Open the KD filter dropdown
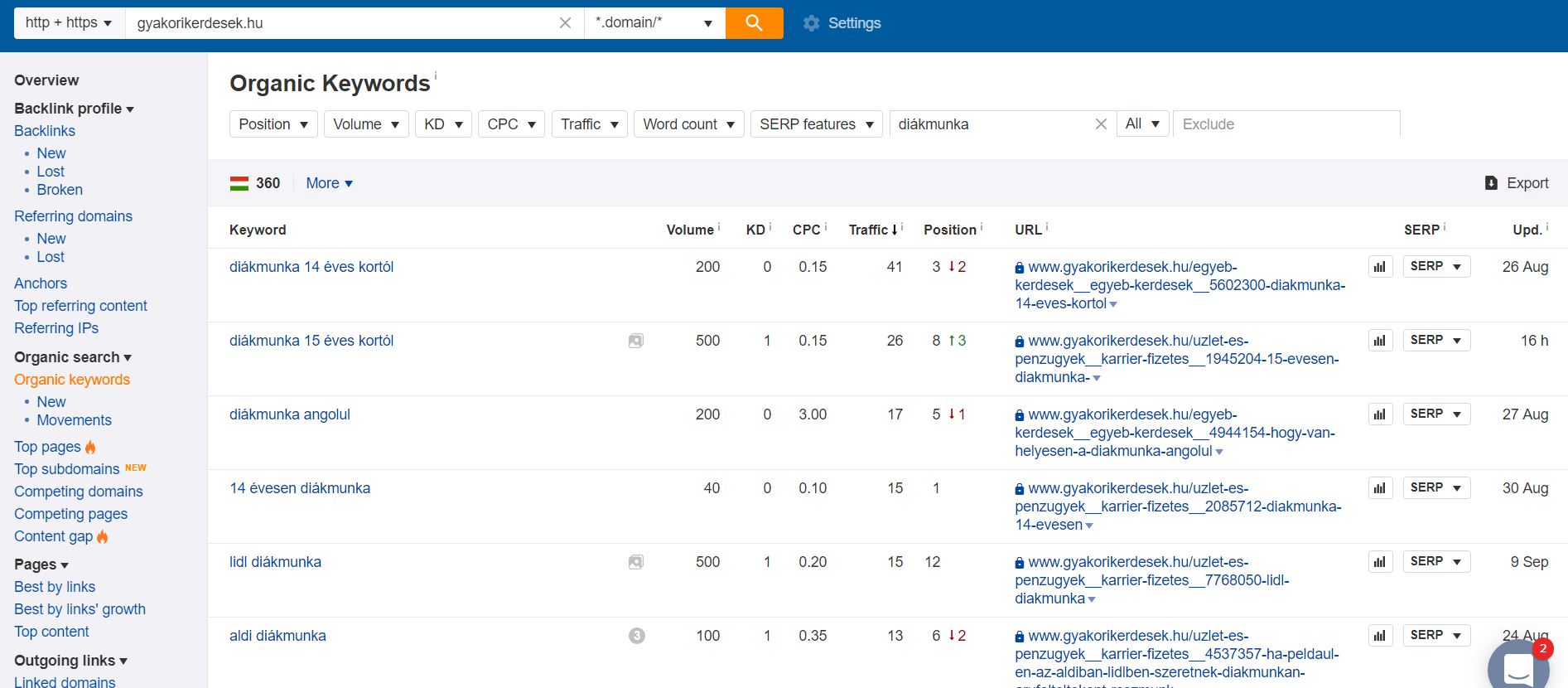1568x688 pixels. (443, 124)
